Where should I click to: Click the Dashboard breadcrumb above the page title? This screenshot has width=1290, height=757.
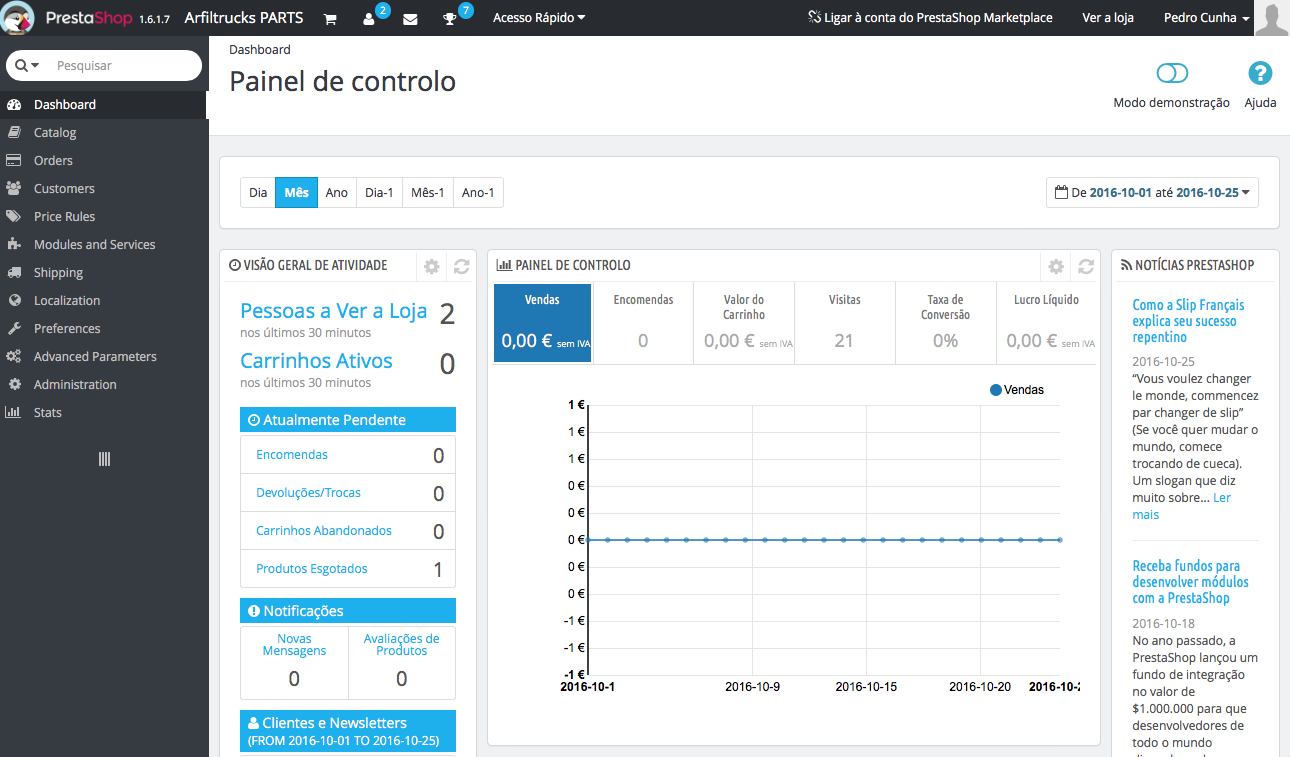point(260,49)
